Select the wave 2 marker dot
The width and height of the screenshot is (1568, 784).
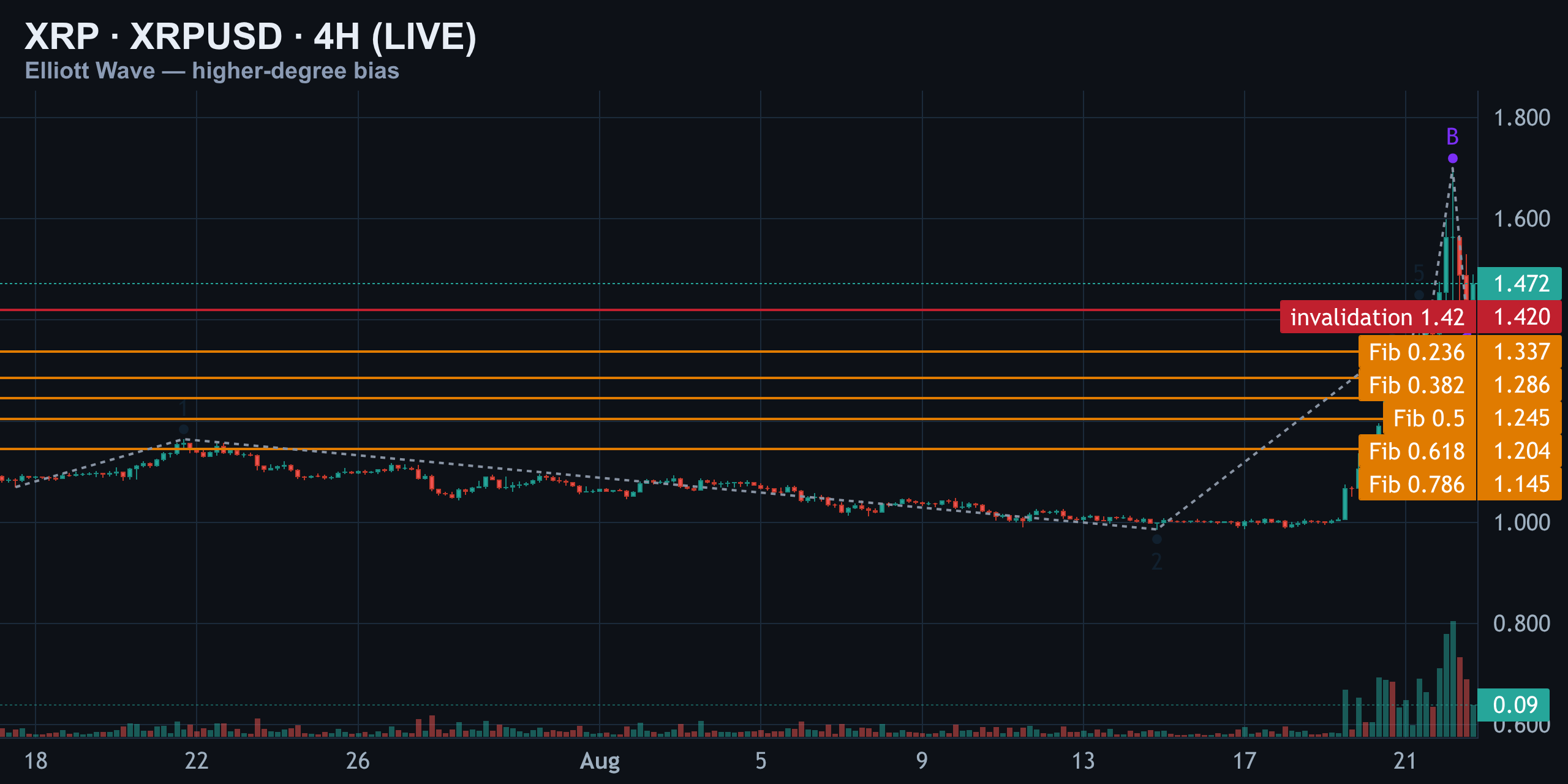[x=1156, y=540]
